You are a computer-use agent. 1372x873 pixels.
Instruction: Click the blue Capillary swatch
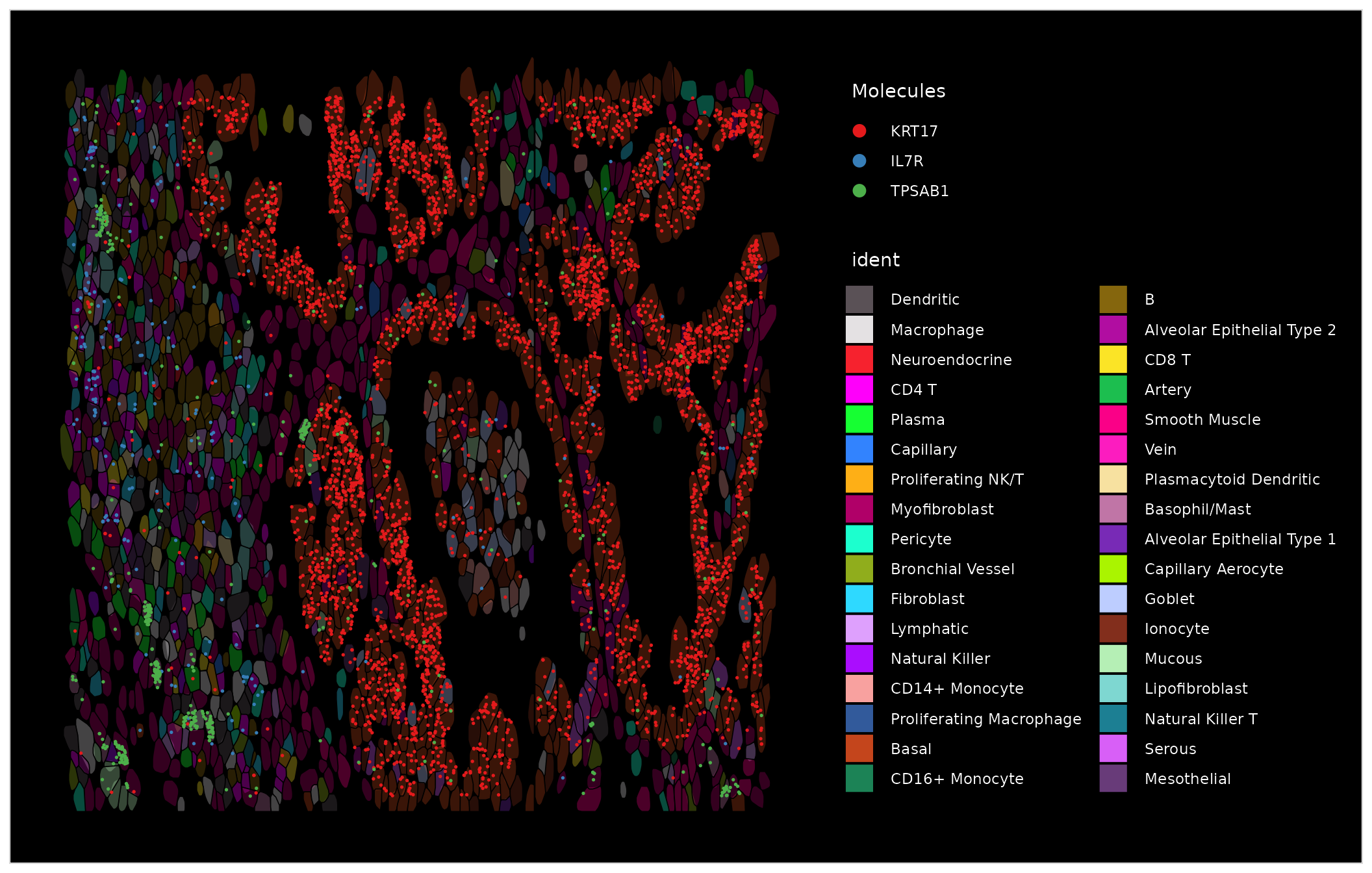click(859, 449)
